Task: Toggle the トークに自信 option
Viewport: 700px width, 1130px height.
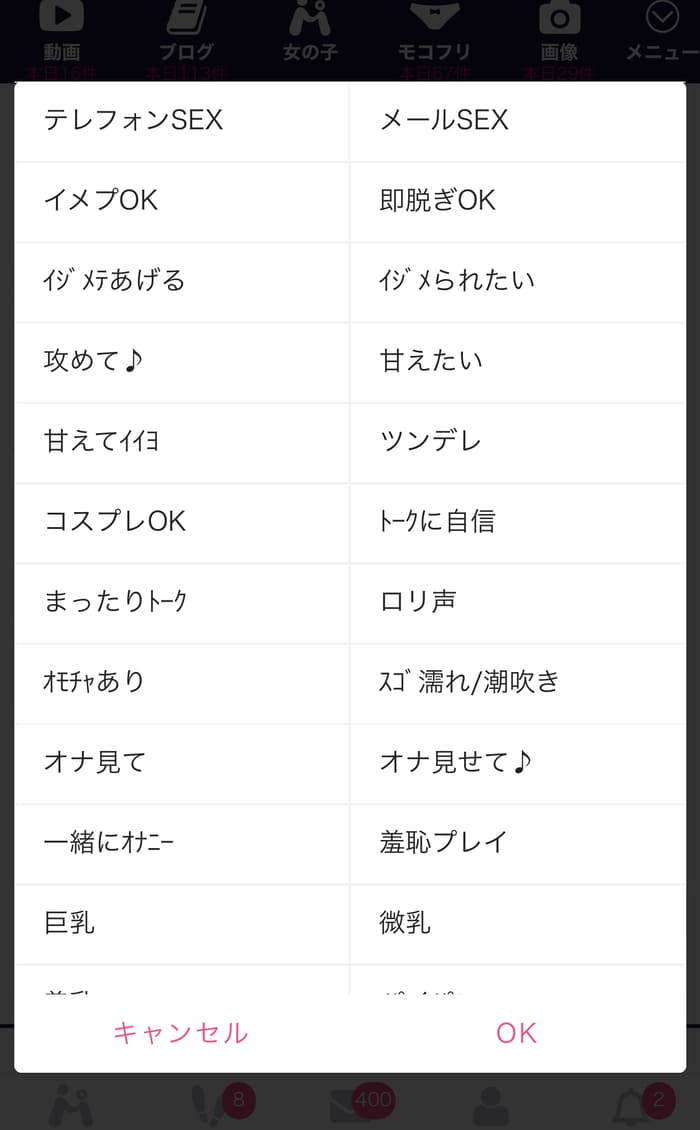Action: click(518, 521)
